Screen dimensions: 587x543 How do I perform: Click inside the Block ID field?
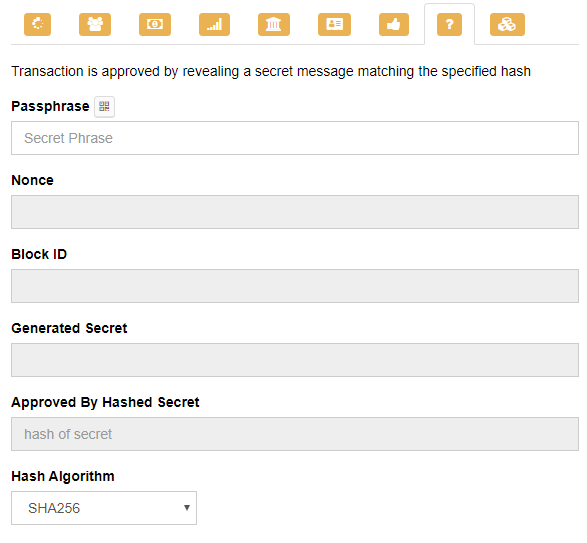[295, 286]
